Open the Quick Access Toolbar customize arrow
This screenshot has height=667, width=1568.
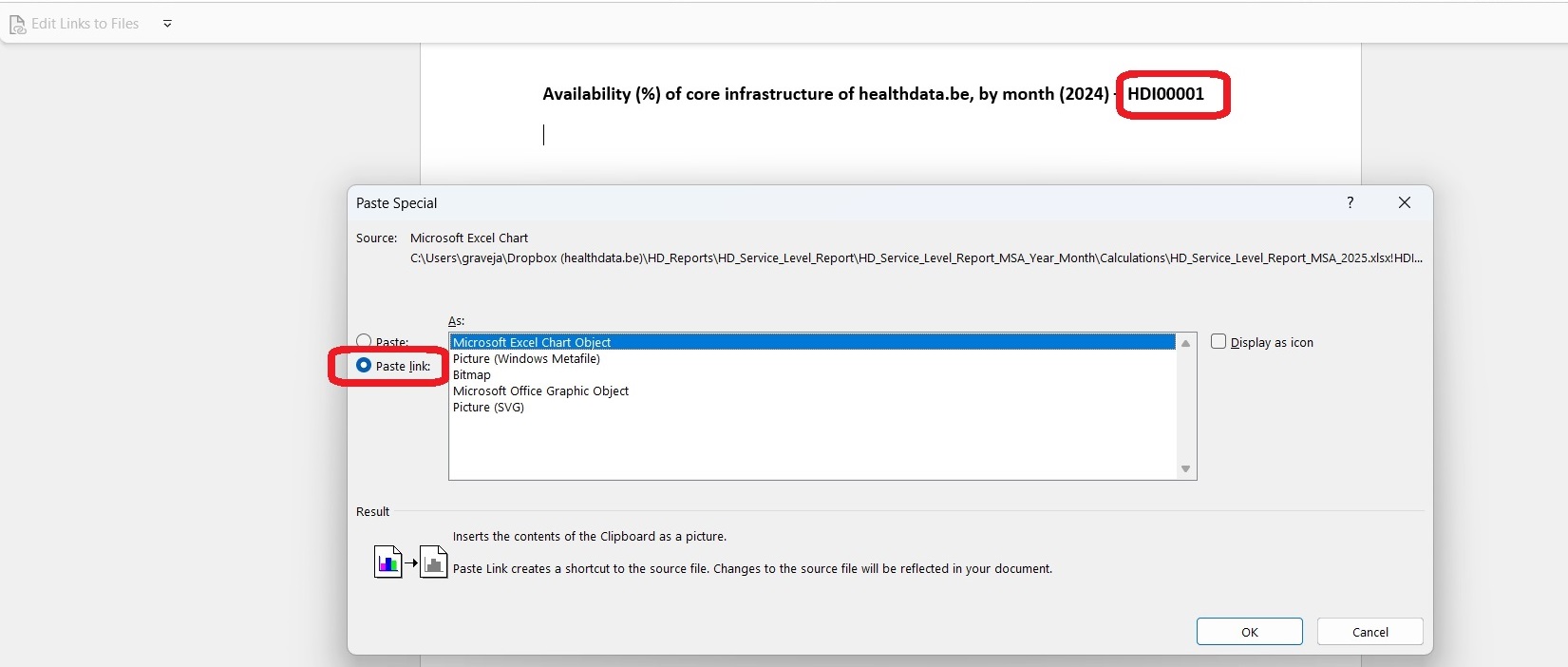(x=167, y=24)
